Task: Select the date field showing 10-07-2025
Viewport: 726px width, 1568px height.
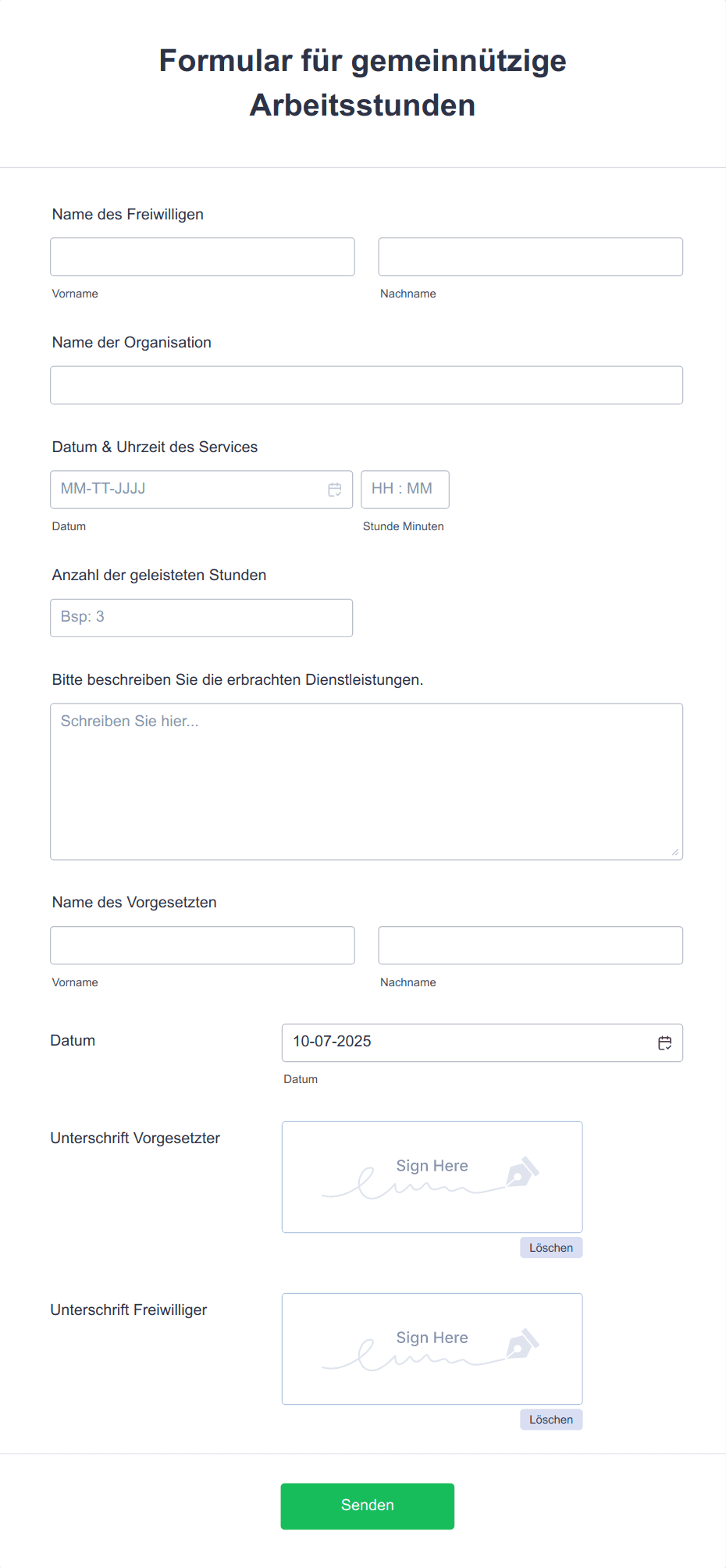Action: 482,1043
